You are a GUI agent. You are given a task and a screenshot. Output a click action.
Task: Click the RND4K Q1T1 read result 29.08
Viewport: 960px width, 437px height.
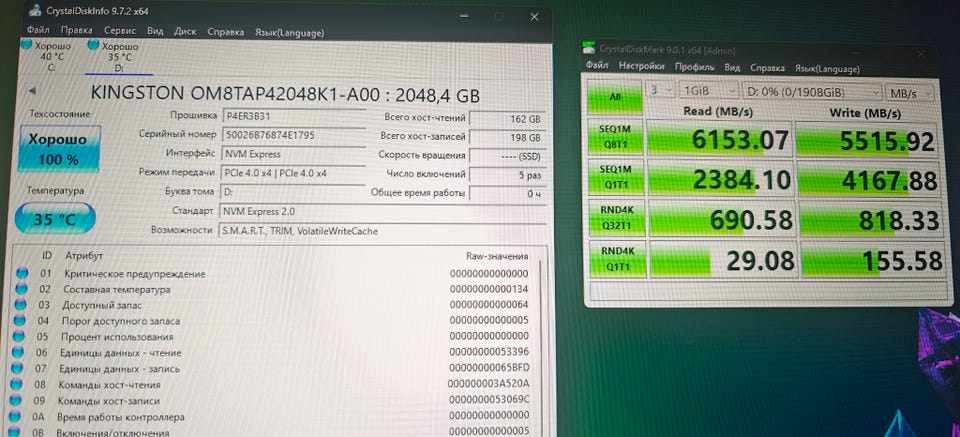pos(722,260)
